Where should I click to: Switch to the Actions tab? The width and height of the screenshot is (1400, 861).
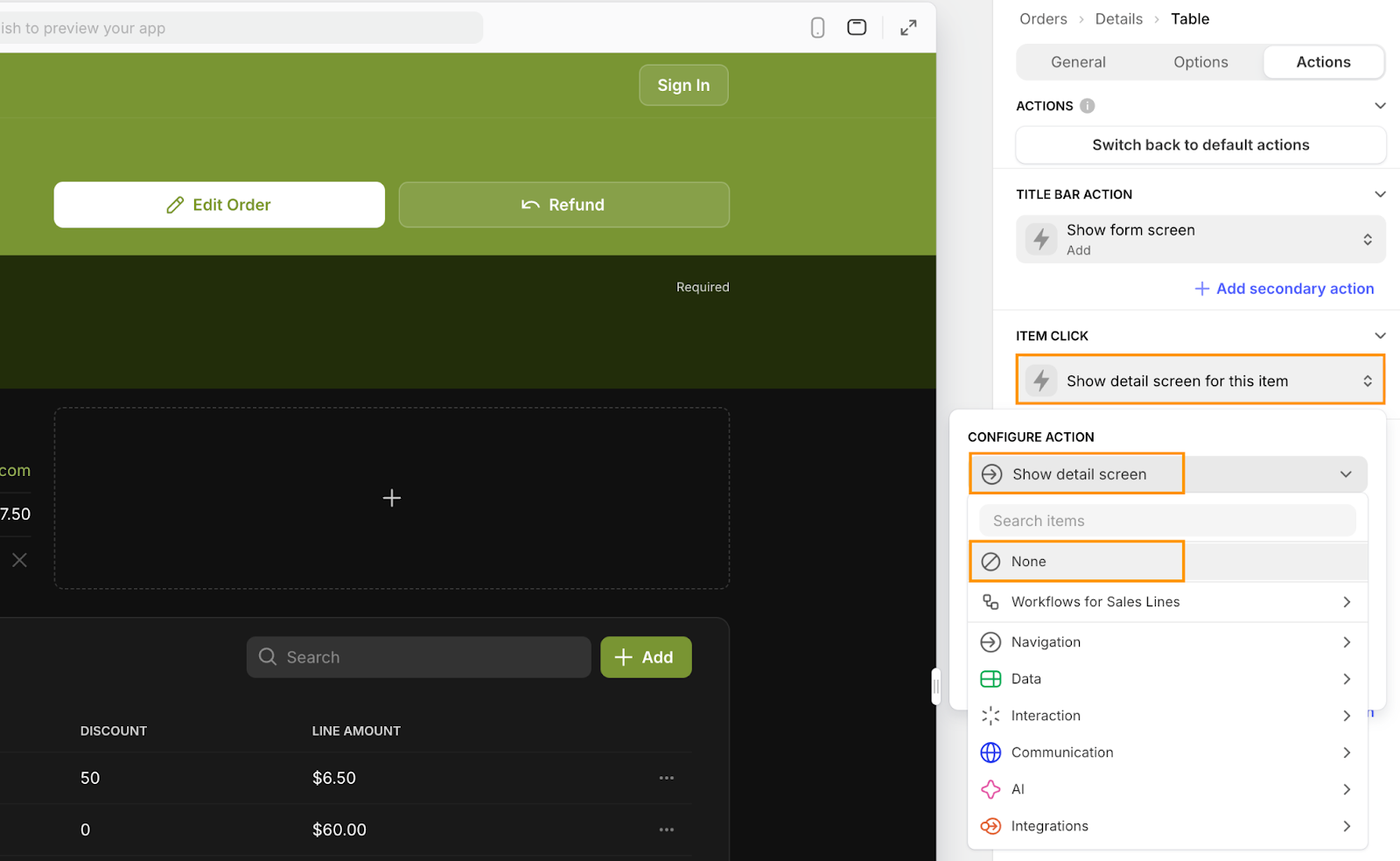(1323, 62)
